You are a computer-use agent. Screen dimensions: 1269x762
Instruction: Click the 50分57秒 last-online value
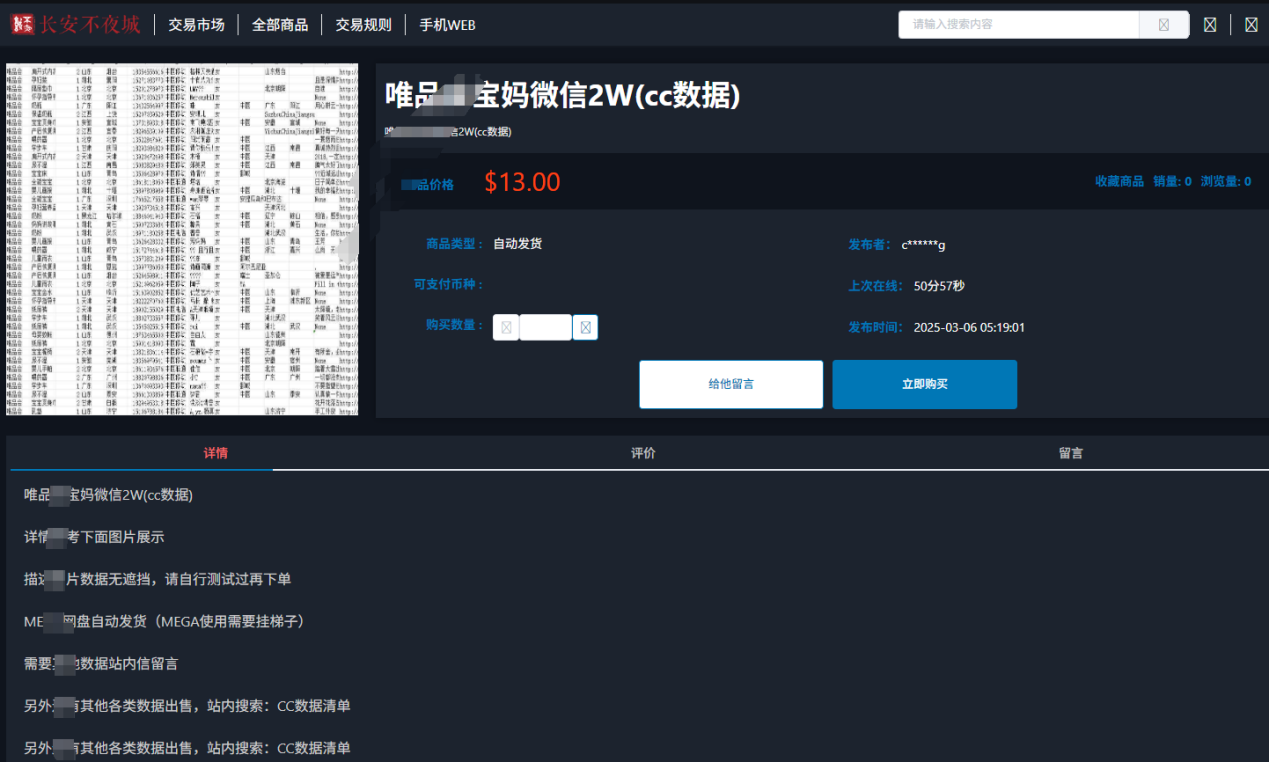(939, 286)
